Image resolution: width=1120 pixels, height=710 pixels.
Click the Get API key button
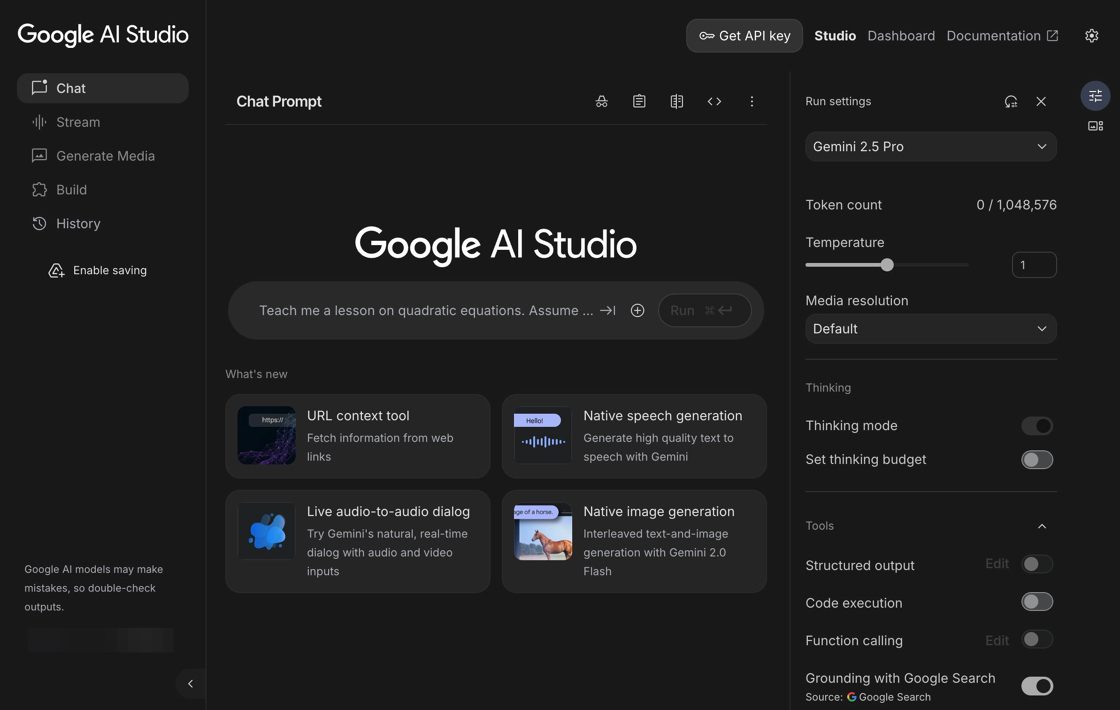click(x=744, y=36)
